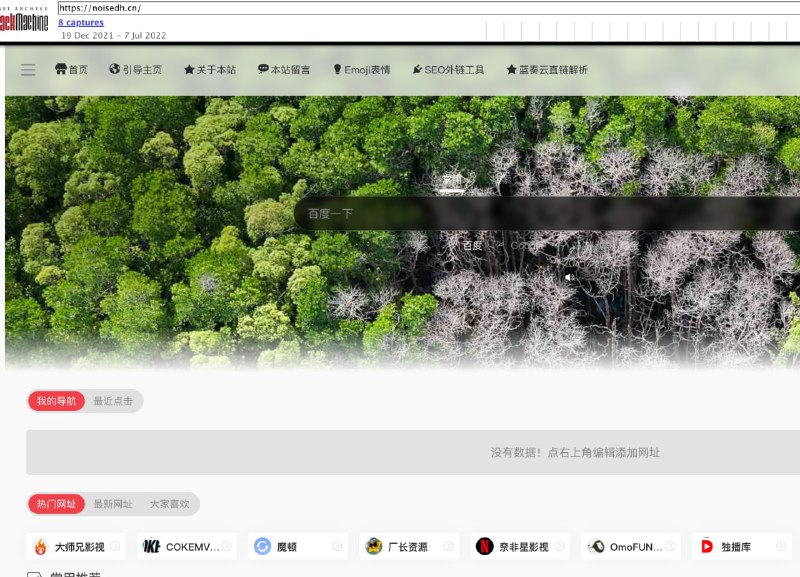The image size is (800, 577).
Task: Click the flame icon of 大师兄影视
Action: pyautogui.click(x=40, y=546)
